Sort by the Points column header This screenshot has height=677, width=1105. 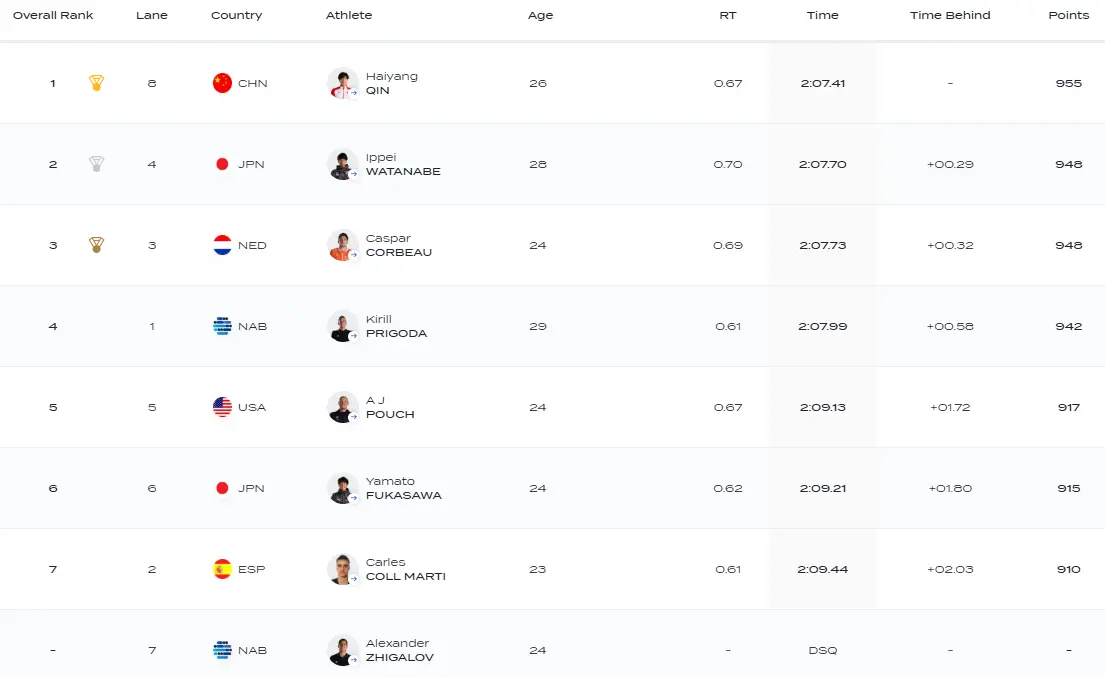(1068, 15)
